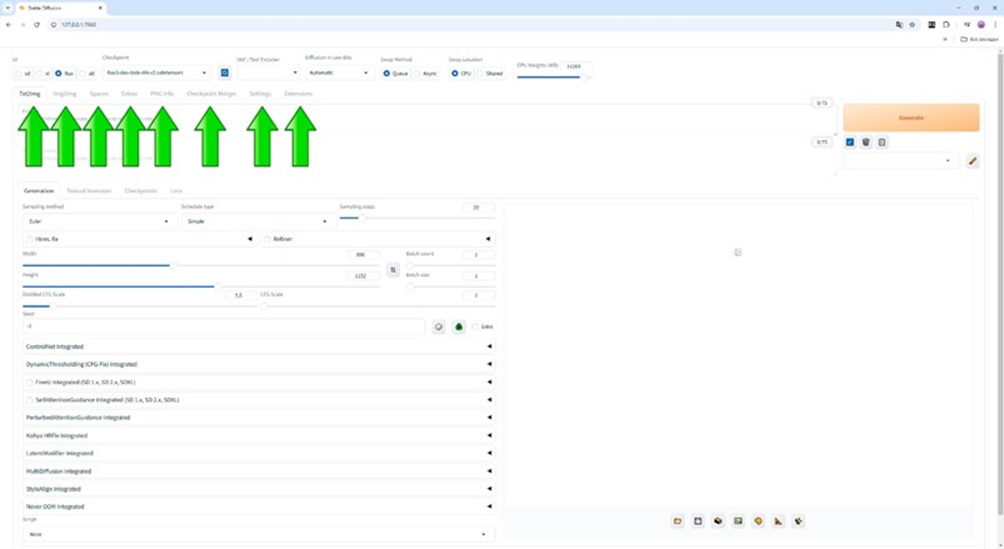Click the zip archive icon below the gallery

click(718, 521)
